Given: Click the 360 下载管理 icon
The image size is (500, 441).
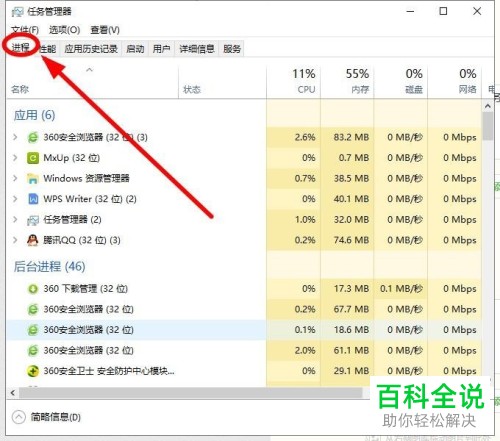Looking at the screenshot, I should 33,289.
